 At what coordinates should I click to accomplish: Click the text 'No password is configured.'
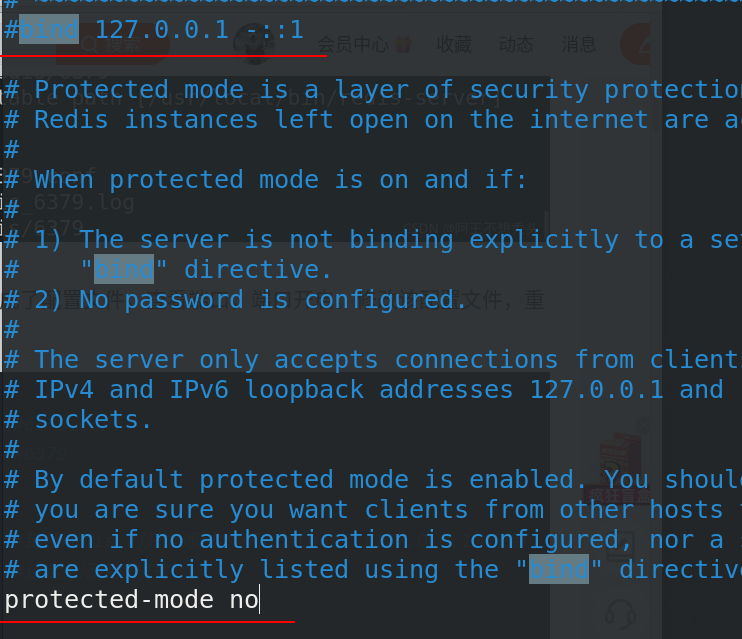272,299
